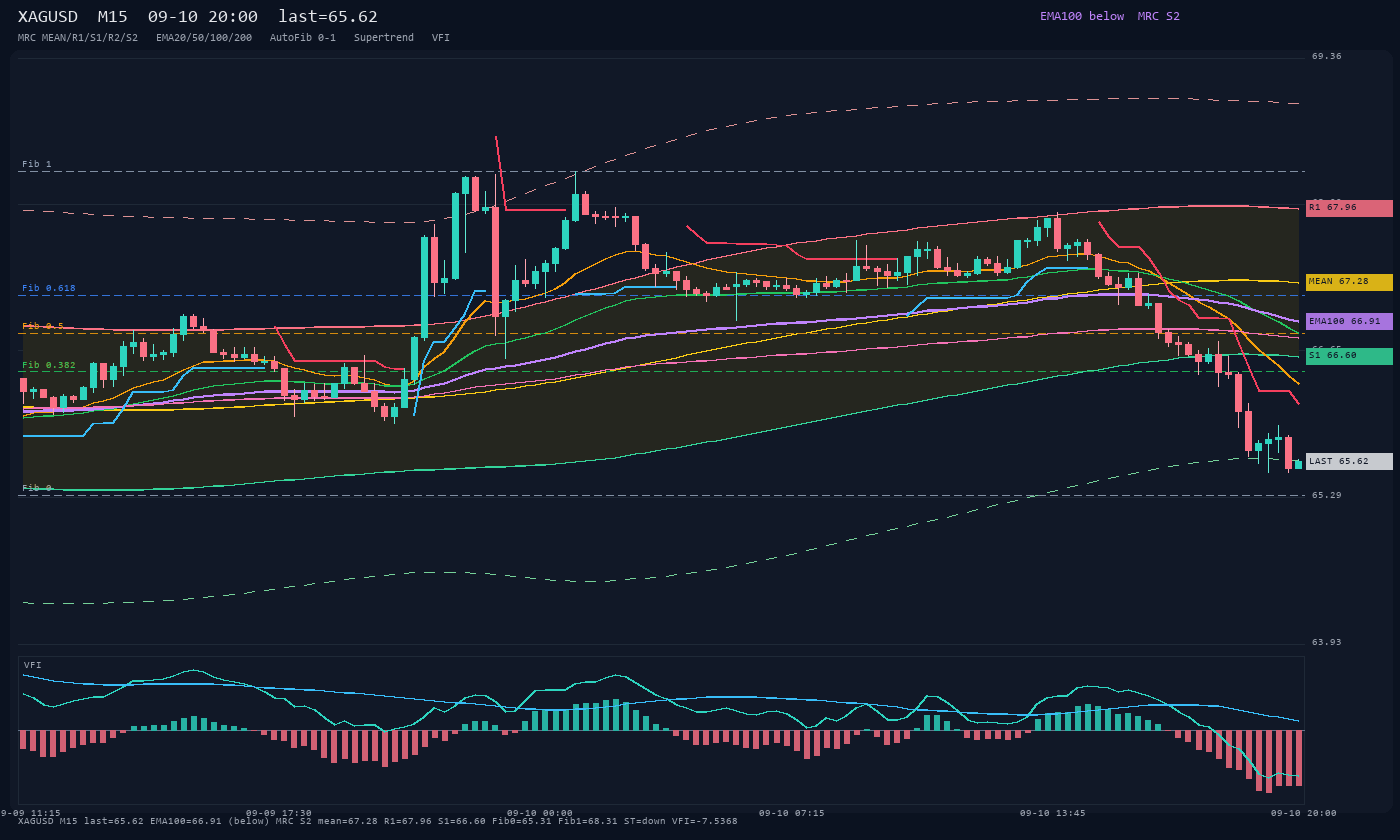Click the Supertrend legend entry
The width and height of the screenshot is (1400, 840).
pyautogui.click(x=384, y=38)
